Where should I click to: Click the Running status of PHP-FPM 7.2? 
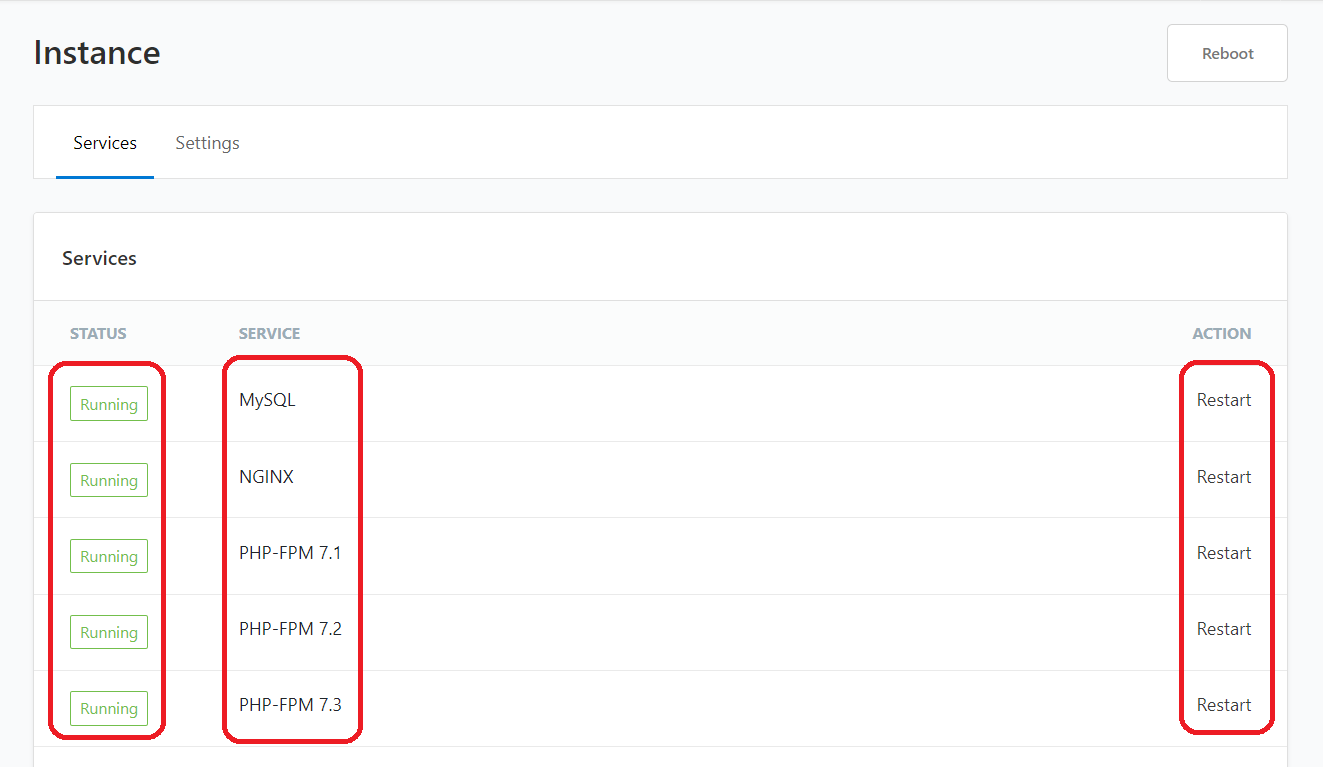click(109, 632)
